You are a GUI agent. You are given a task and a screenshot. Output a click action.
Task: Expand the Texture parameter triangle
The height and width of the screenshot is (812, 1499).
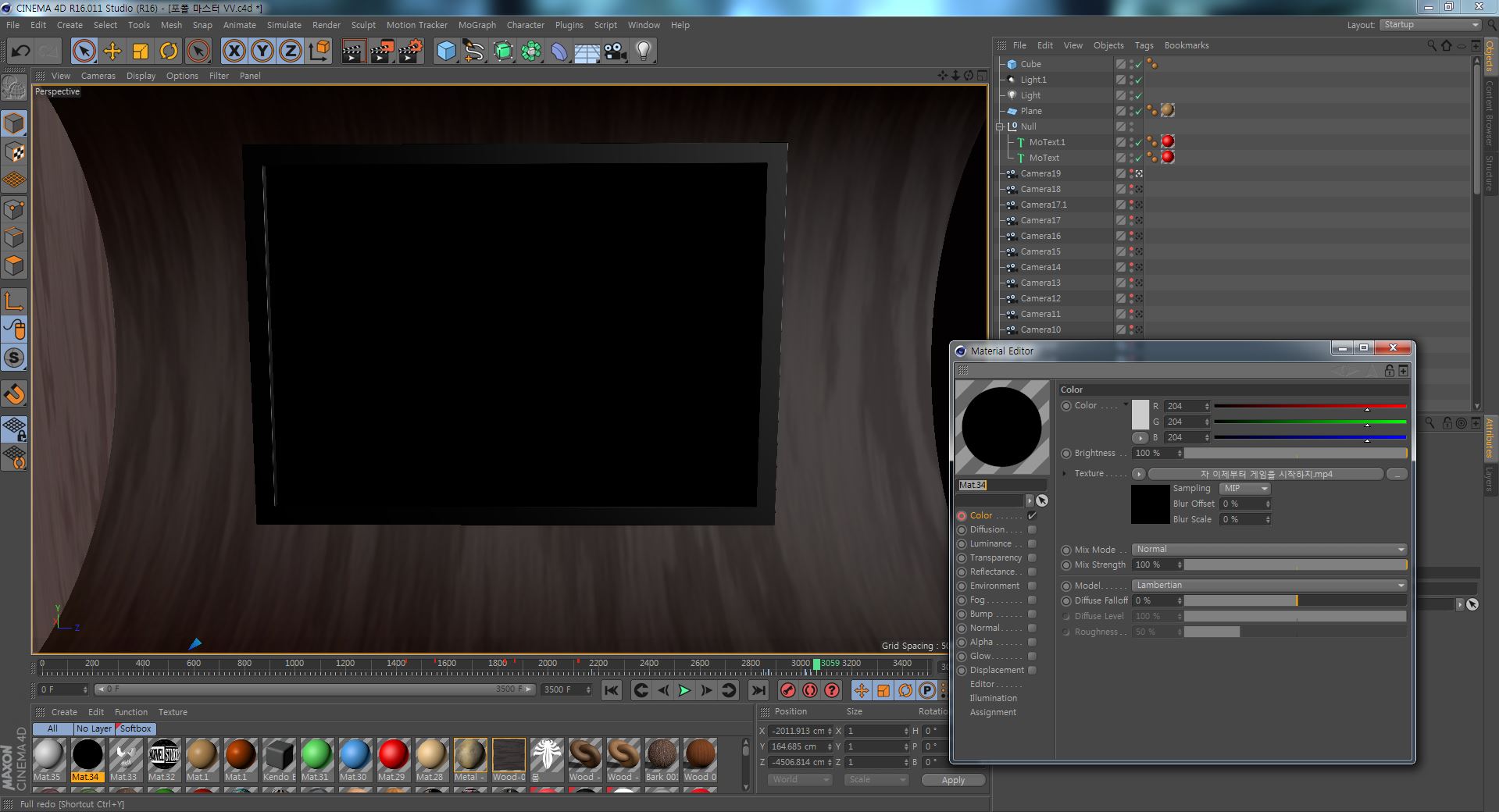(x=1064, y=474)
